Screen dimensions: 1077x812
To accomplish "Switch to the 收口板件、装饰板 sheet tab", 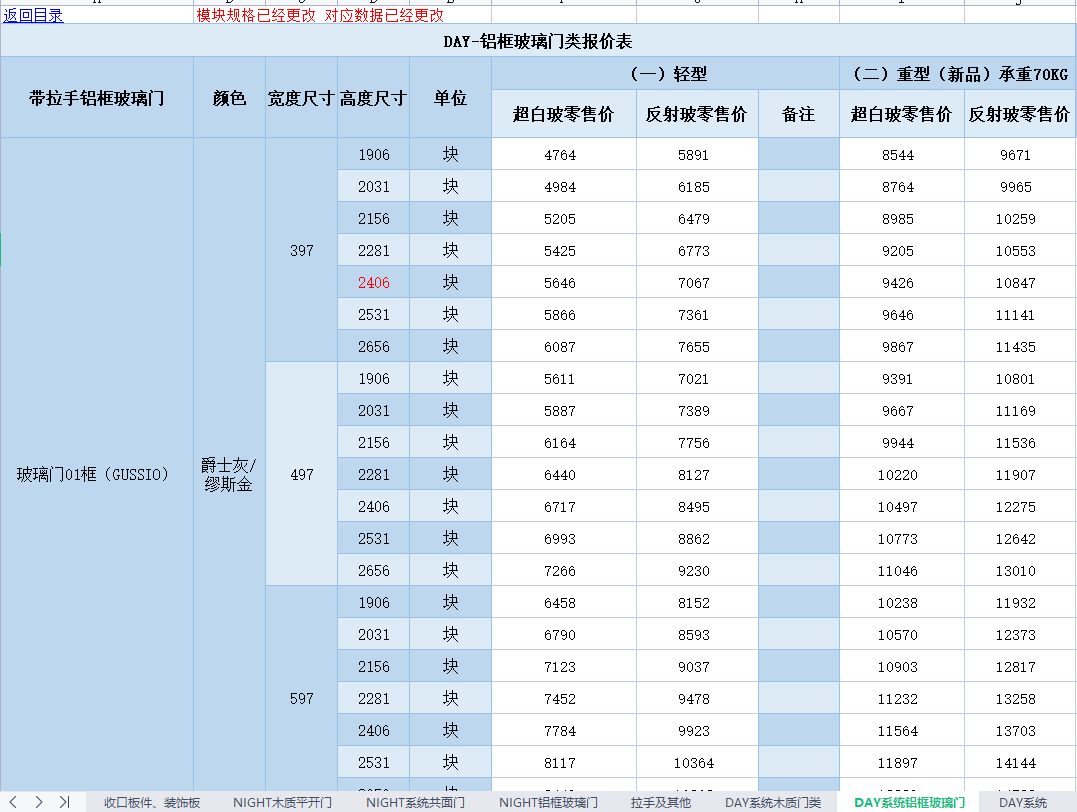I will pos(152,802).
